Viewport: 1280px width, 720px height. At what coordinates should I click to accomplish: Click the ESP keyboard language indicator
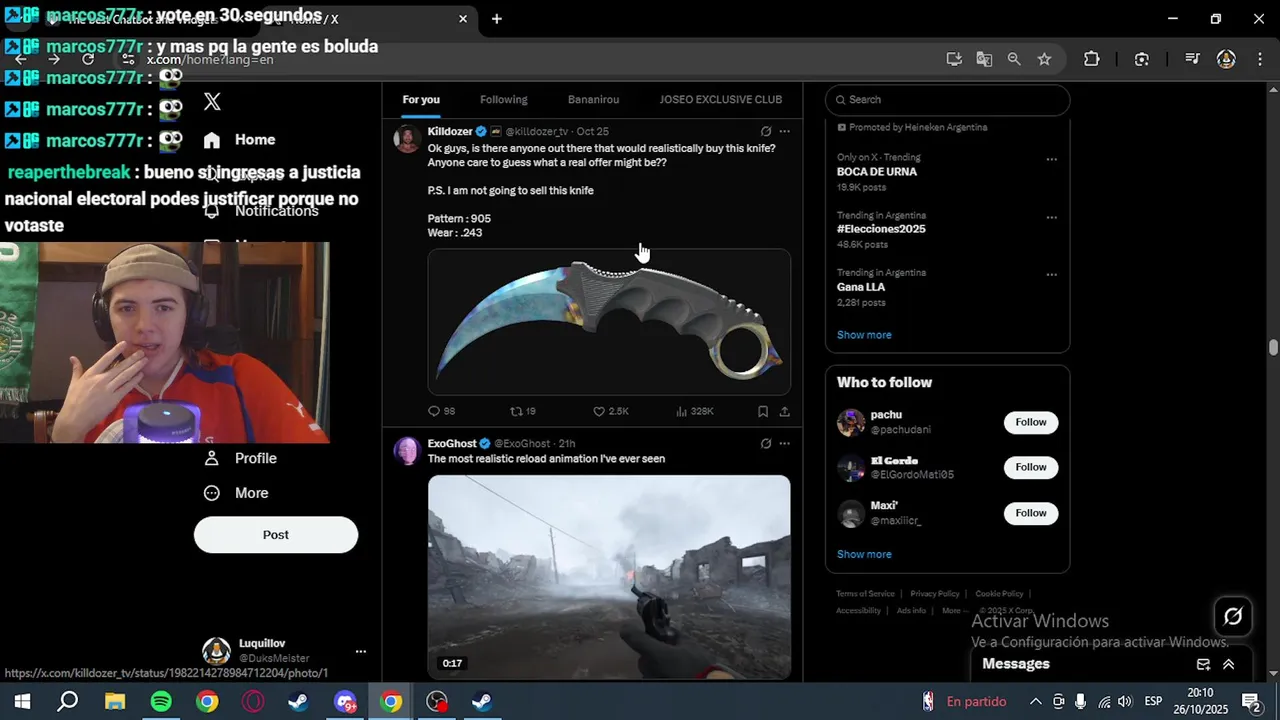tap(1153, 702)
